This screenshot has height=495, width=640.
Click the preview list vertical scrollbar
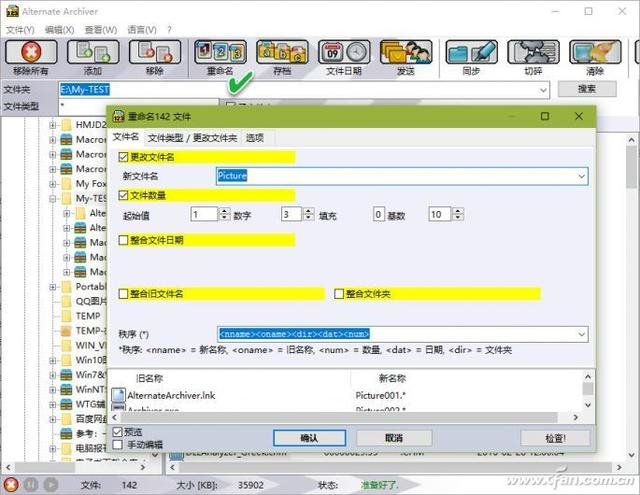588,391
